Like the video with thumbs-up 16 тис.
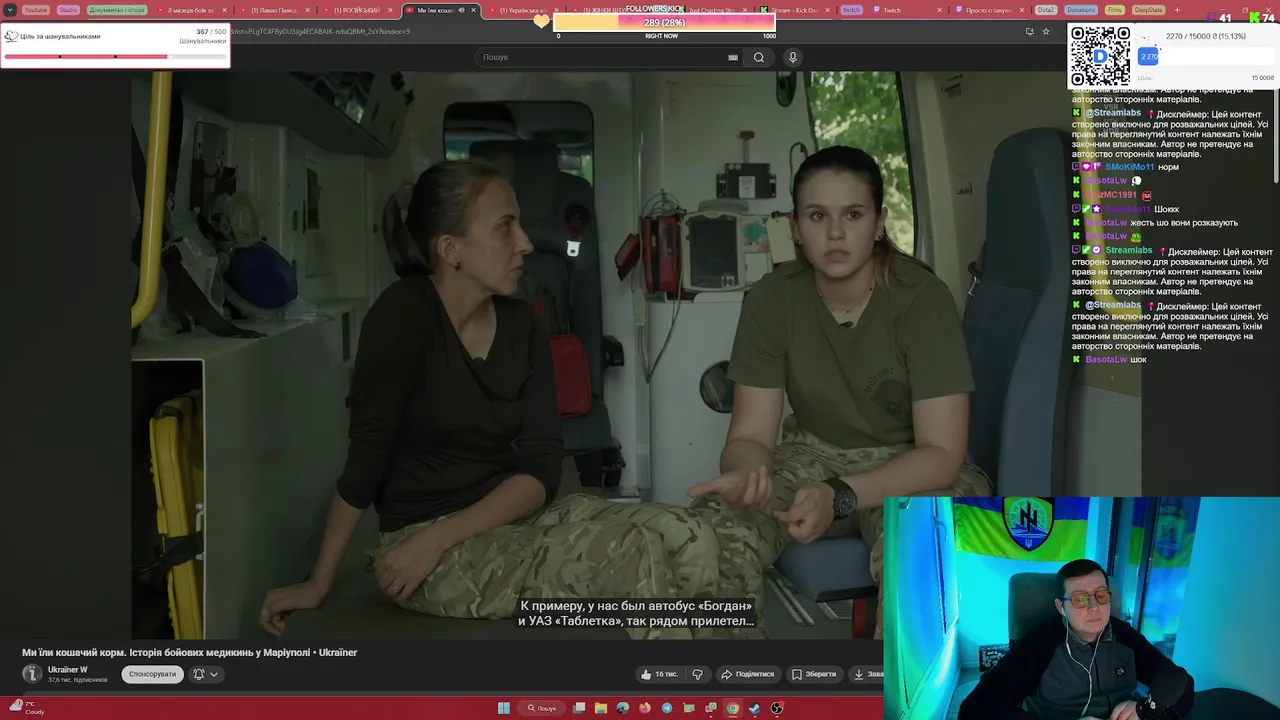Viewport: 1280px width, 720px height. pos(660,674)
